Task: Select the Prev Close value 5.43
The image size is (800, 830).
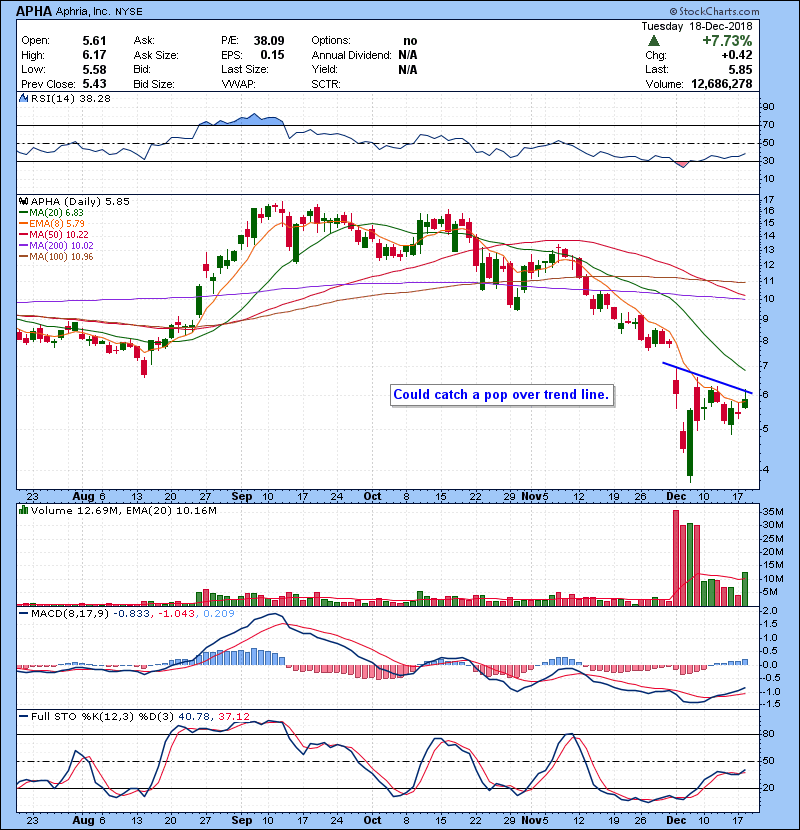Action: (94, 84)
